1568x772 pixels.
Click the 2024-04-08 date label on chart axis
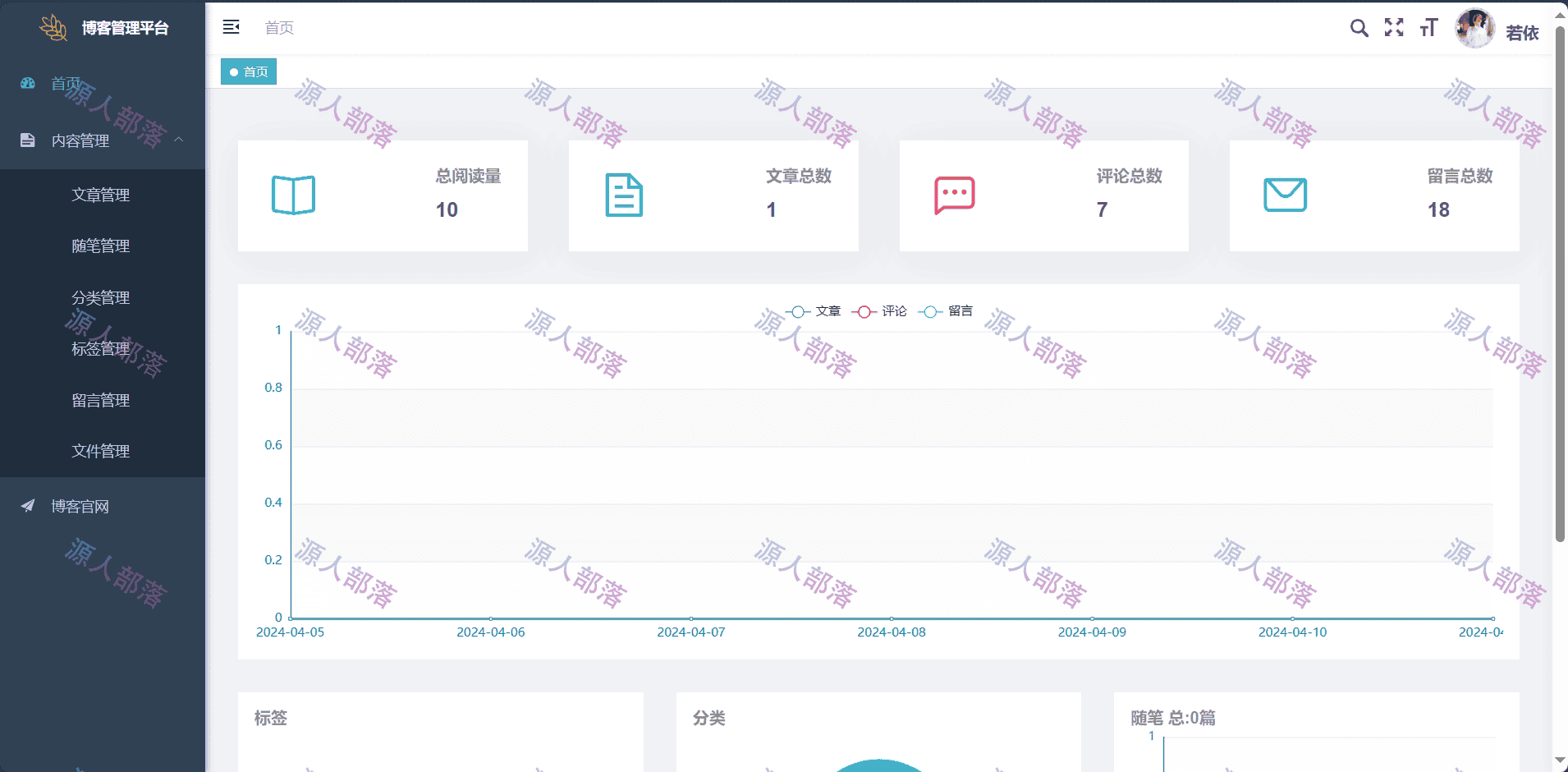click(x=892, y=632)
